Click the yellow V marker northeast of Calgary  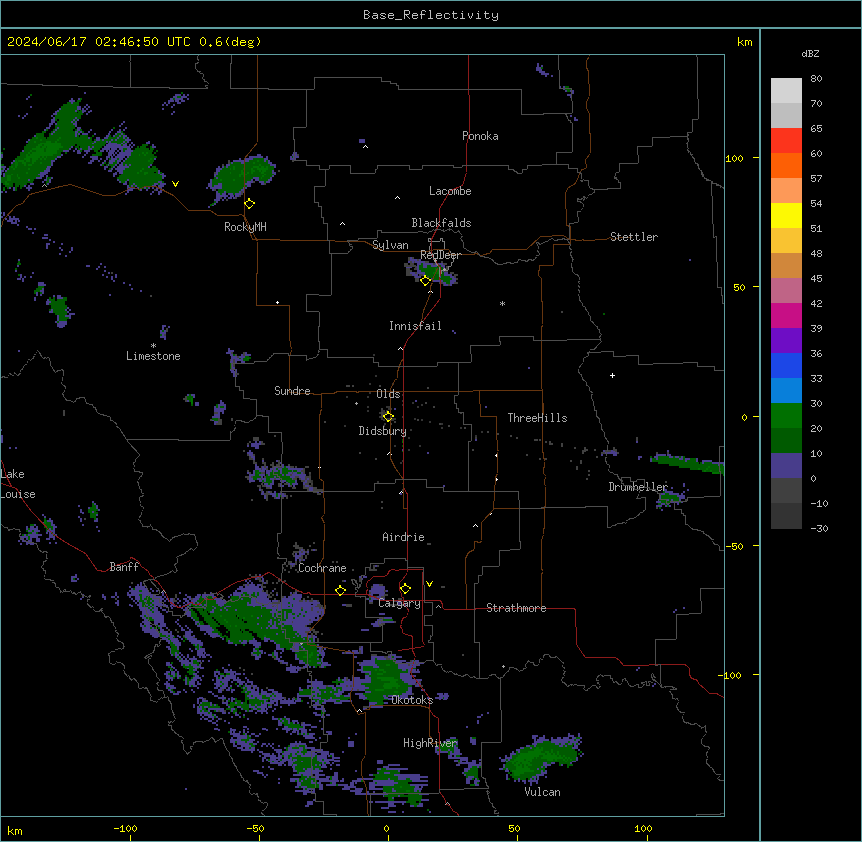pyautogui.click(x=429, y=584)
